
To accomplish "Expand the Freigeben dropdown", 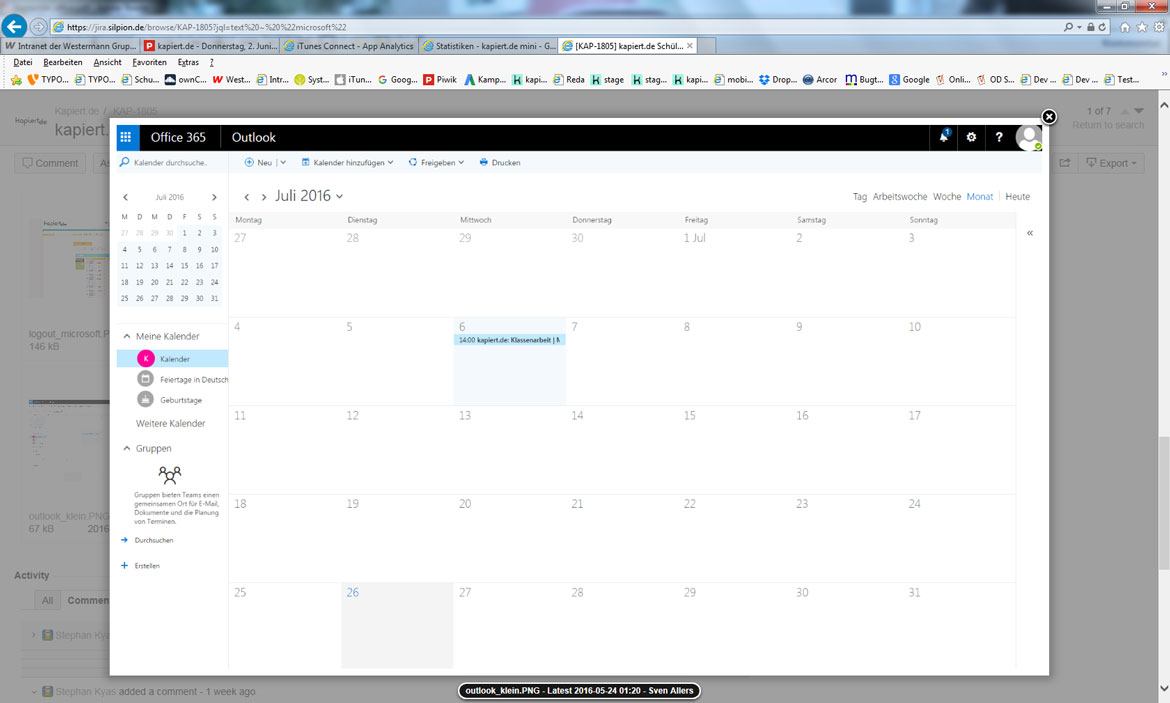I will pos(436,162).
